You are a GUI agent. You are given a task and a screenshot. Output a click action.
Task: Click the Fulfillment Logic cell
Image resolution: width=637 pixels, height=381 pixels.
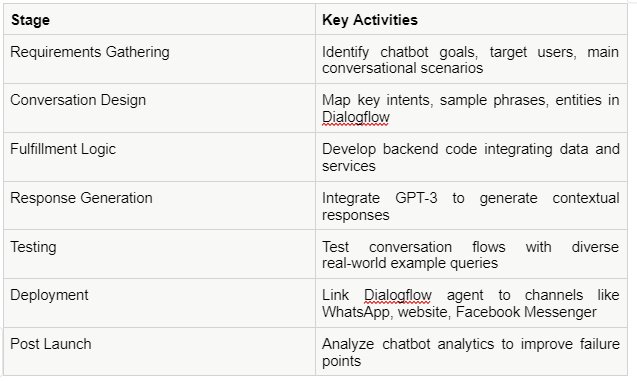159,157
